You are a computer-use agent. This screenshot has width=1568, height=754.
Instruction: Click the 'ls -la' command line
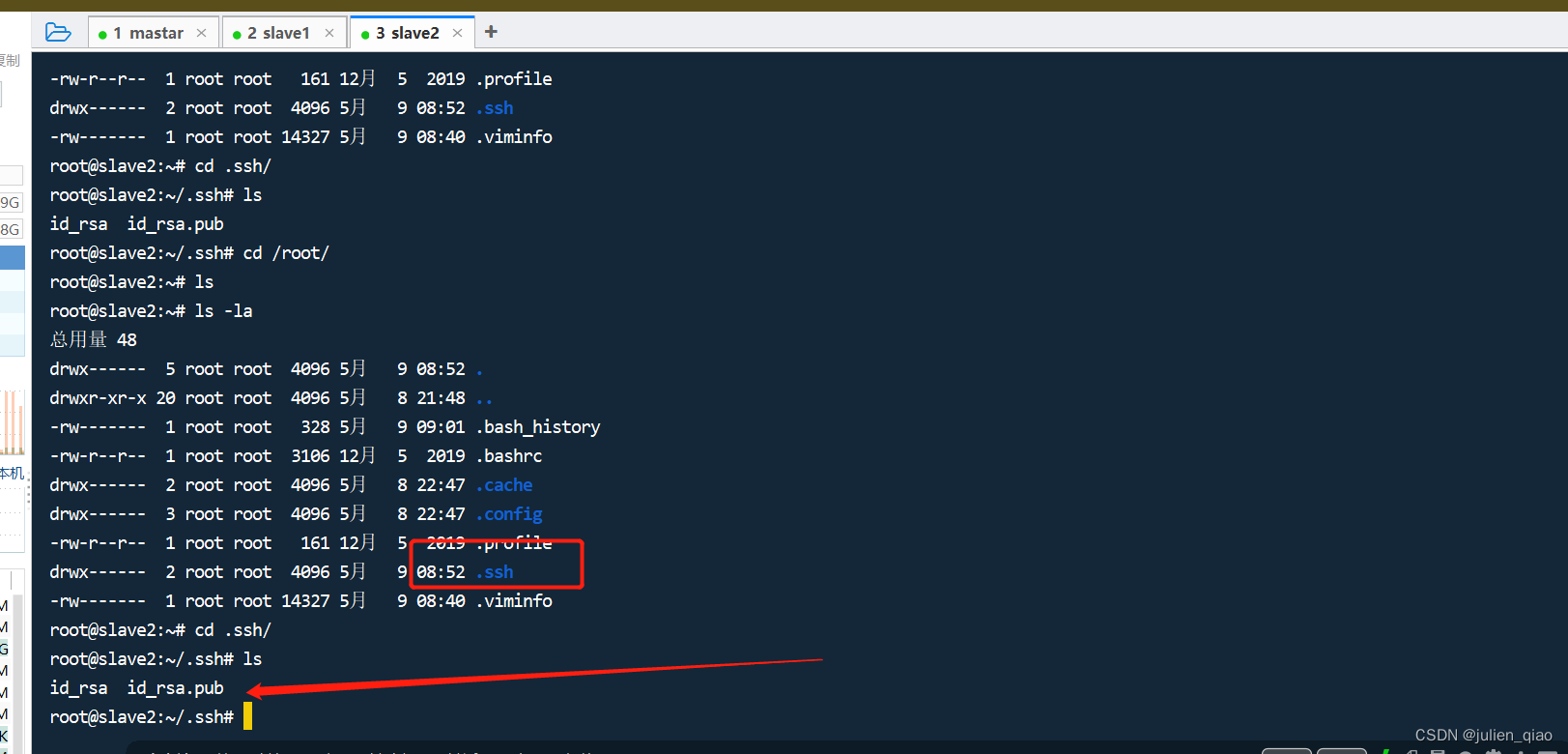pos(151,311)
